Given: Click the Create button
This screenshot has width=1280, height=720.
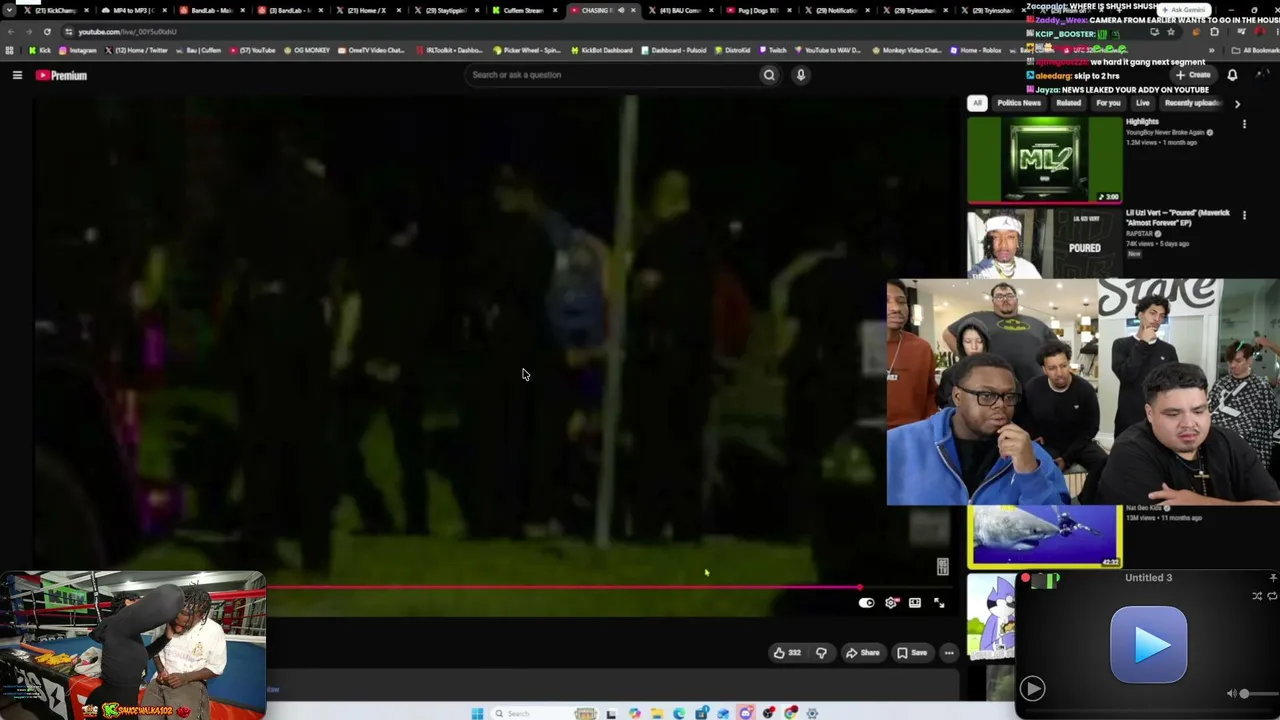Looking at the screenshot, I should point(1193,75).
